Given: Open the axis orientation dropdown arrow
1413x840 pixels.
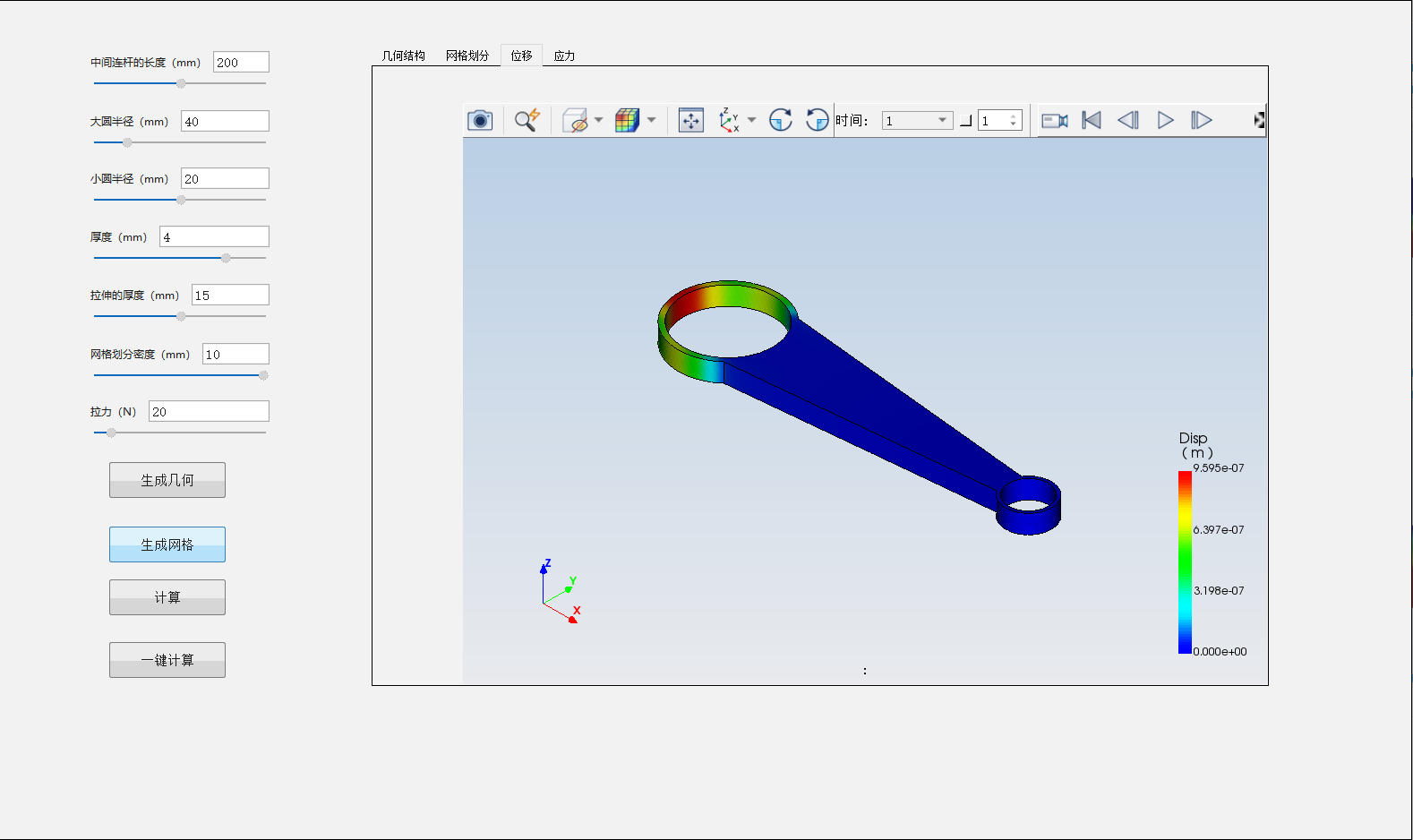Looking at the screenshot, I should [751, 120].
